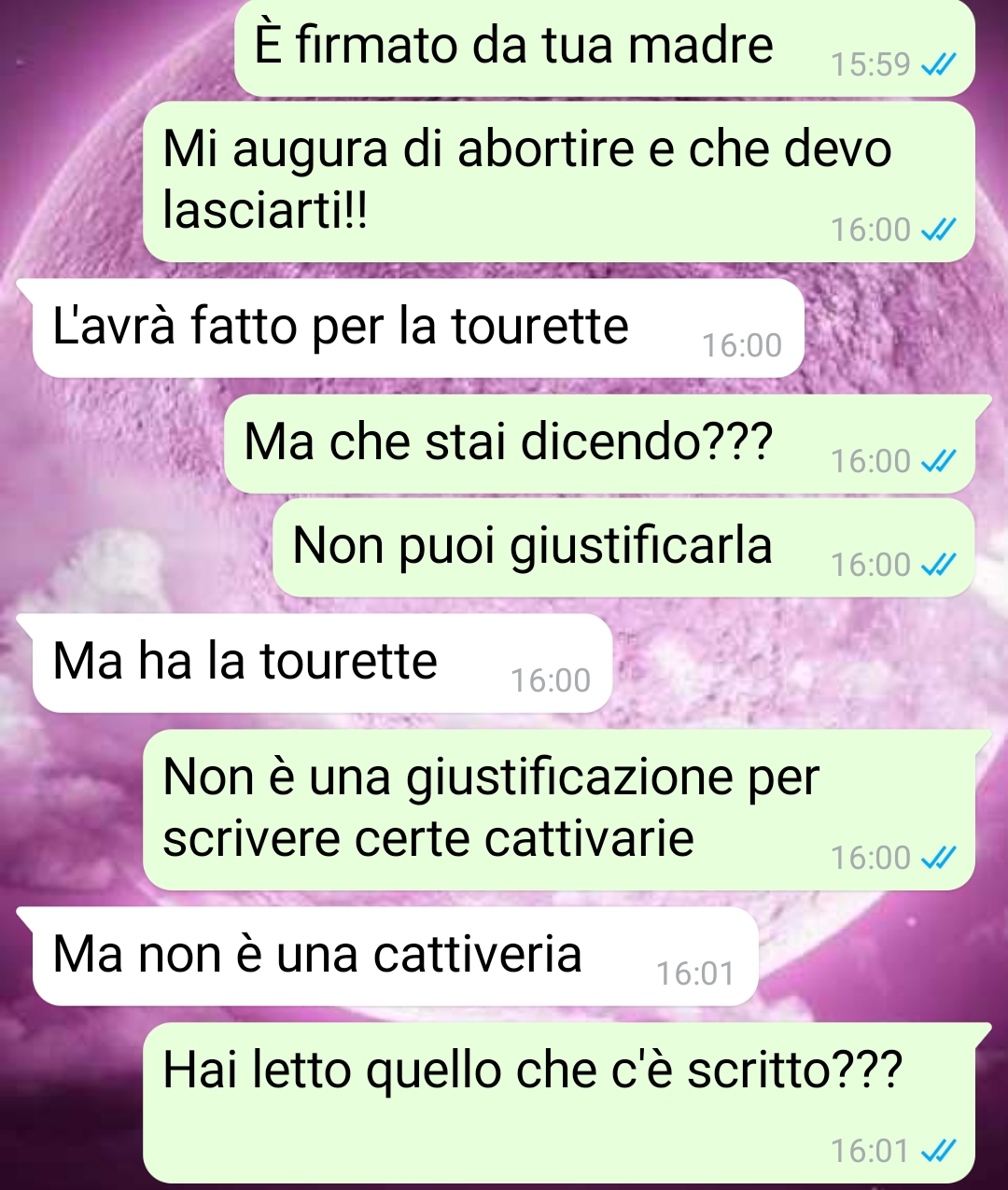Tap read ticks on 'Non è una giustificazione' message
The width and height of the screenshot is (1008, 1190).
point(938,858)
